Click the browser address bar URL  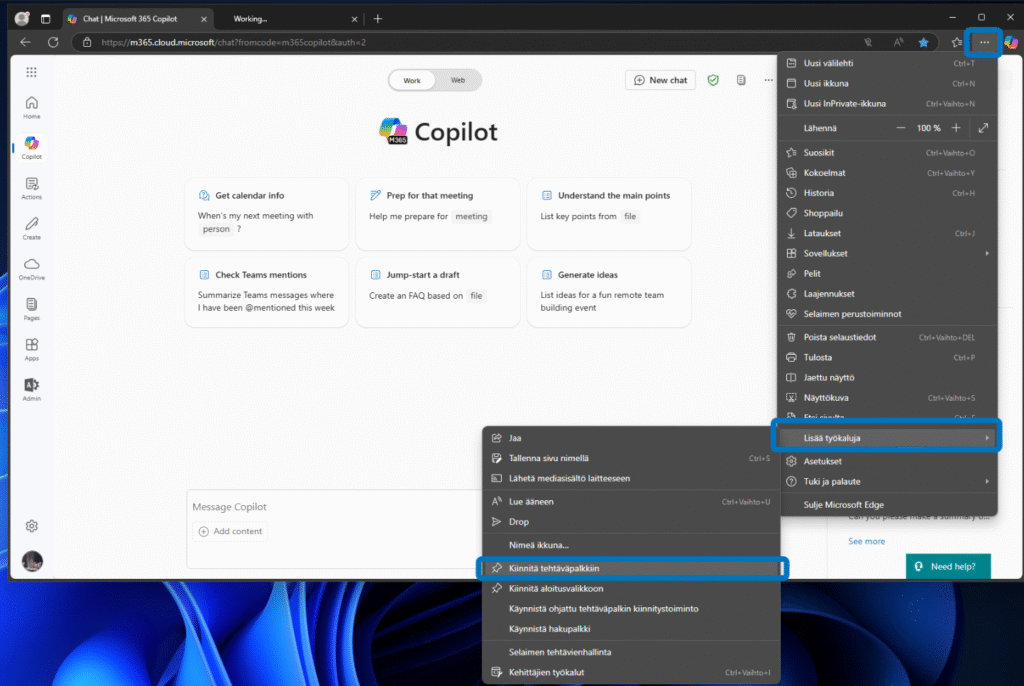(233, 42)
